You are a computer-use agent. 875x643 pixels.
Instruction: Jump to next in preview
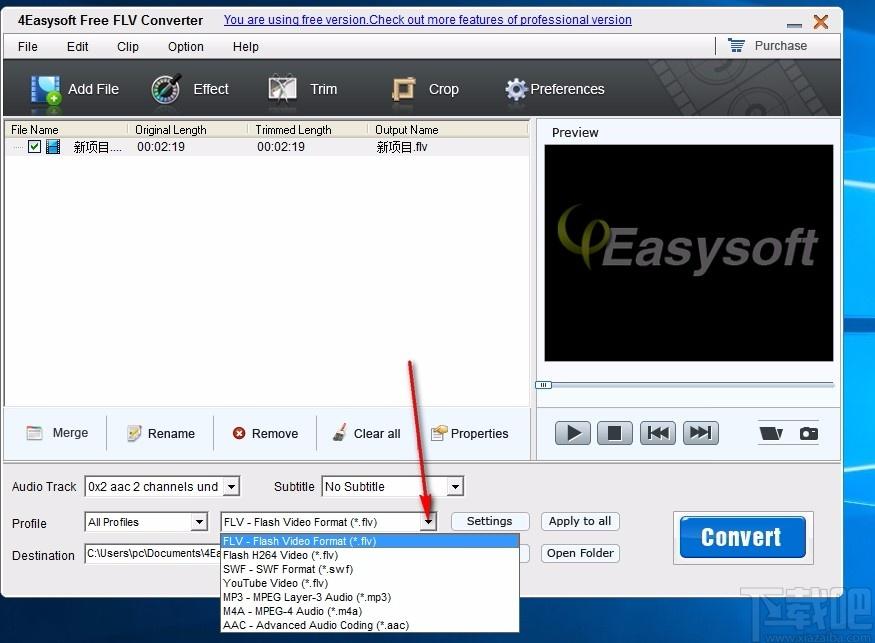[x=701, y=433]
